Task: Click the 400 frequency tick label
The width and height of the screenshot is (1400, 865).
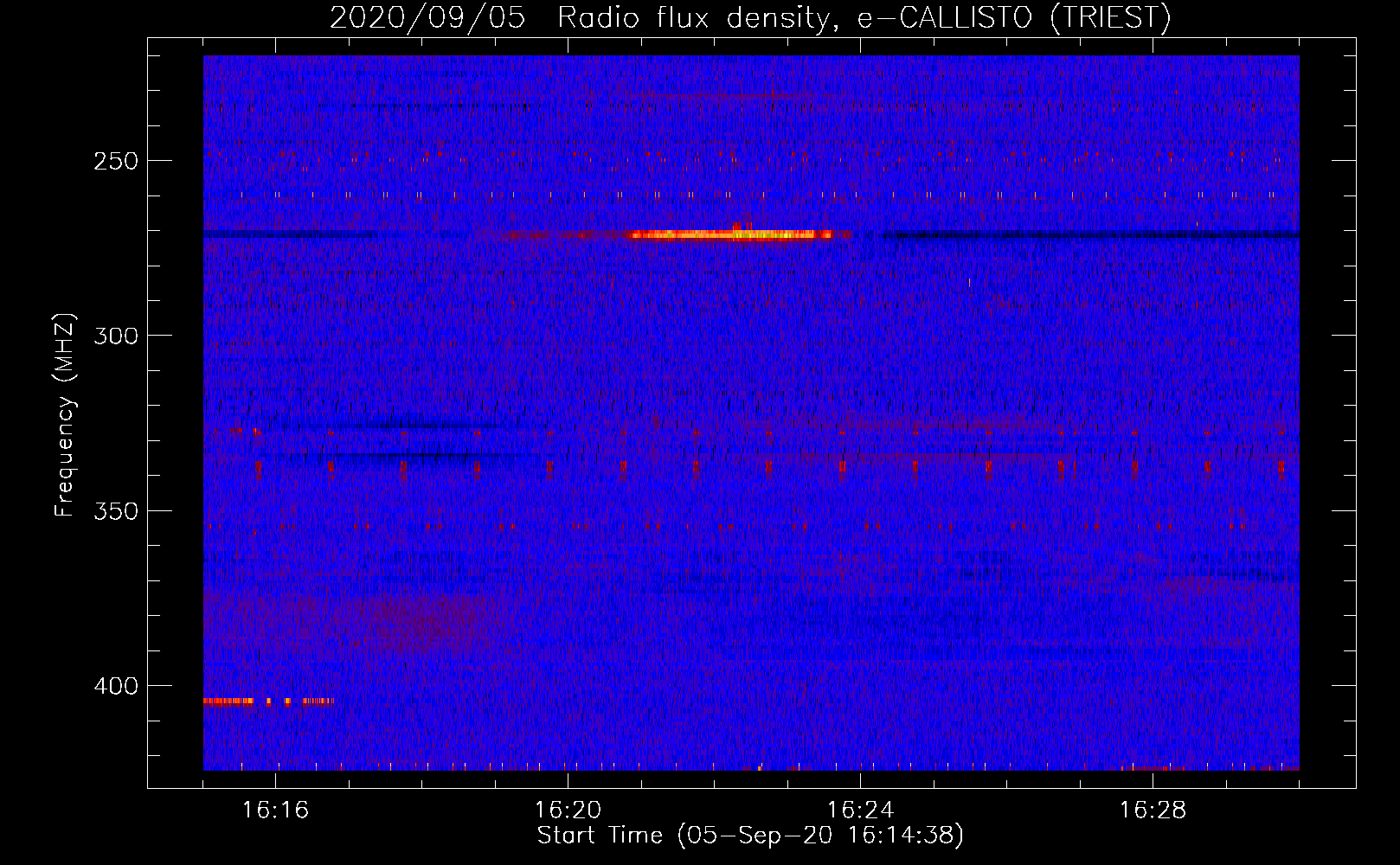Action: tap(116, 686)
